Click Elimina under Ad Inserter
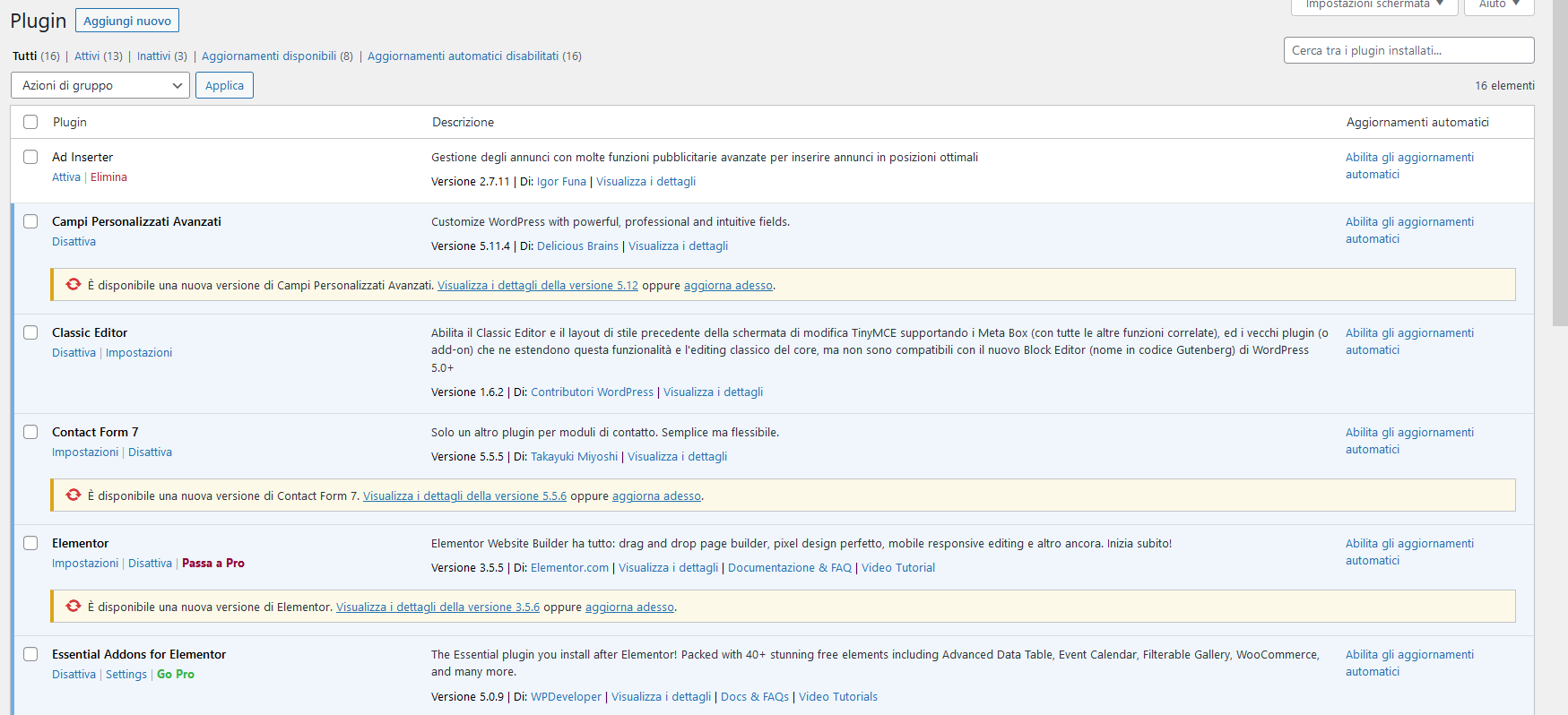Screen dimensions: 1568x715 [x=108, y=177]
